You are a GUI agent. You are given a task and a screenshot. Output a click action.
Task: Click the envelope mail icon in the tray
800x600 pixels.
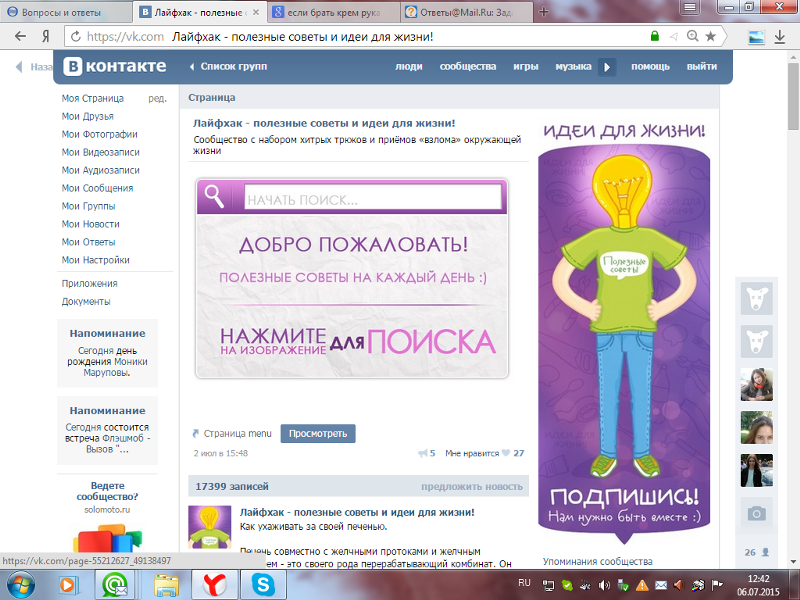661,585
